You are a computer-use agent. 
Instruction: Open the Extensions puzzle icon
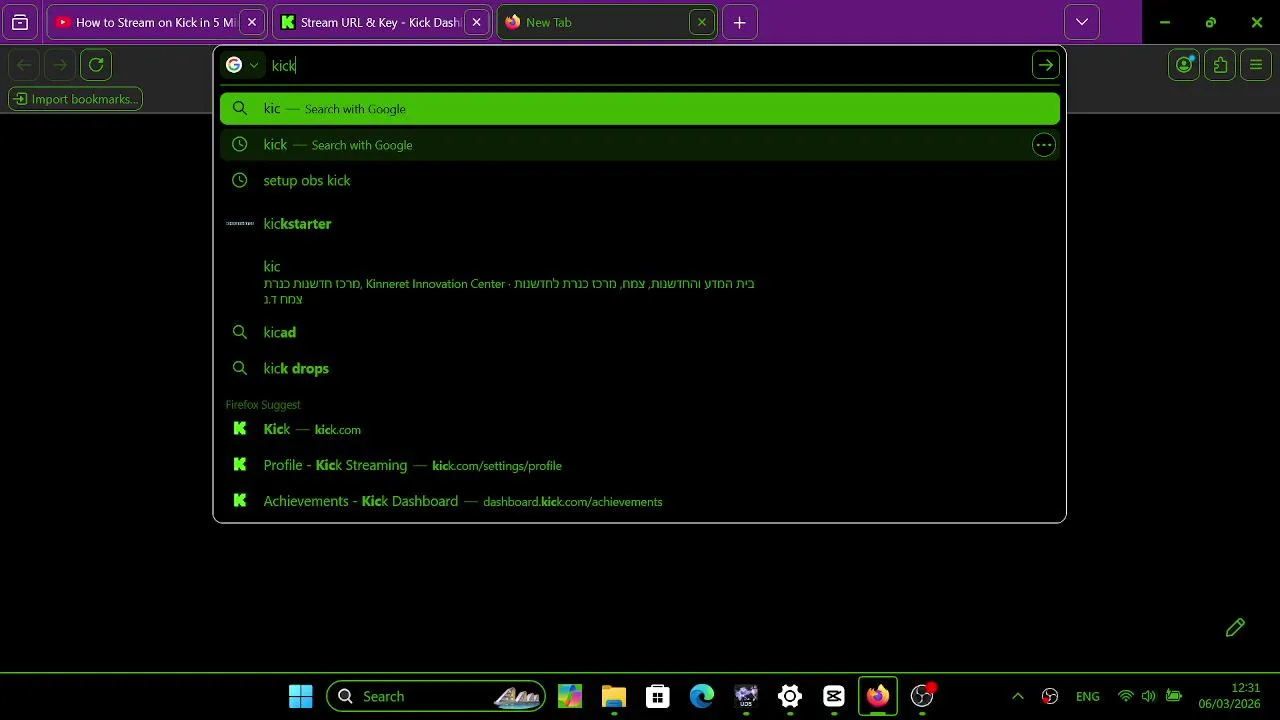(1221, 65)
